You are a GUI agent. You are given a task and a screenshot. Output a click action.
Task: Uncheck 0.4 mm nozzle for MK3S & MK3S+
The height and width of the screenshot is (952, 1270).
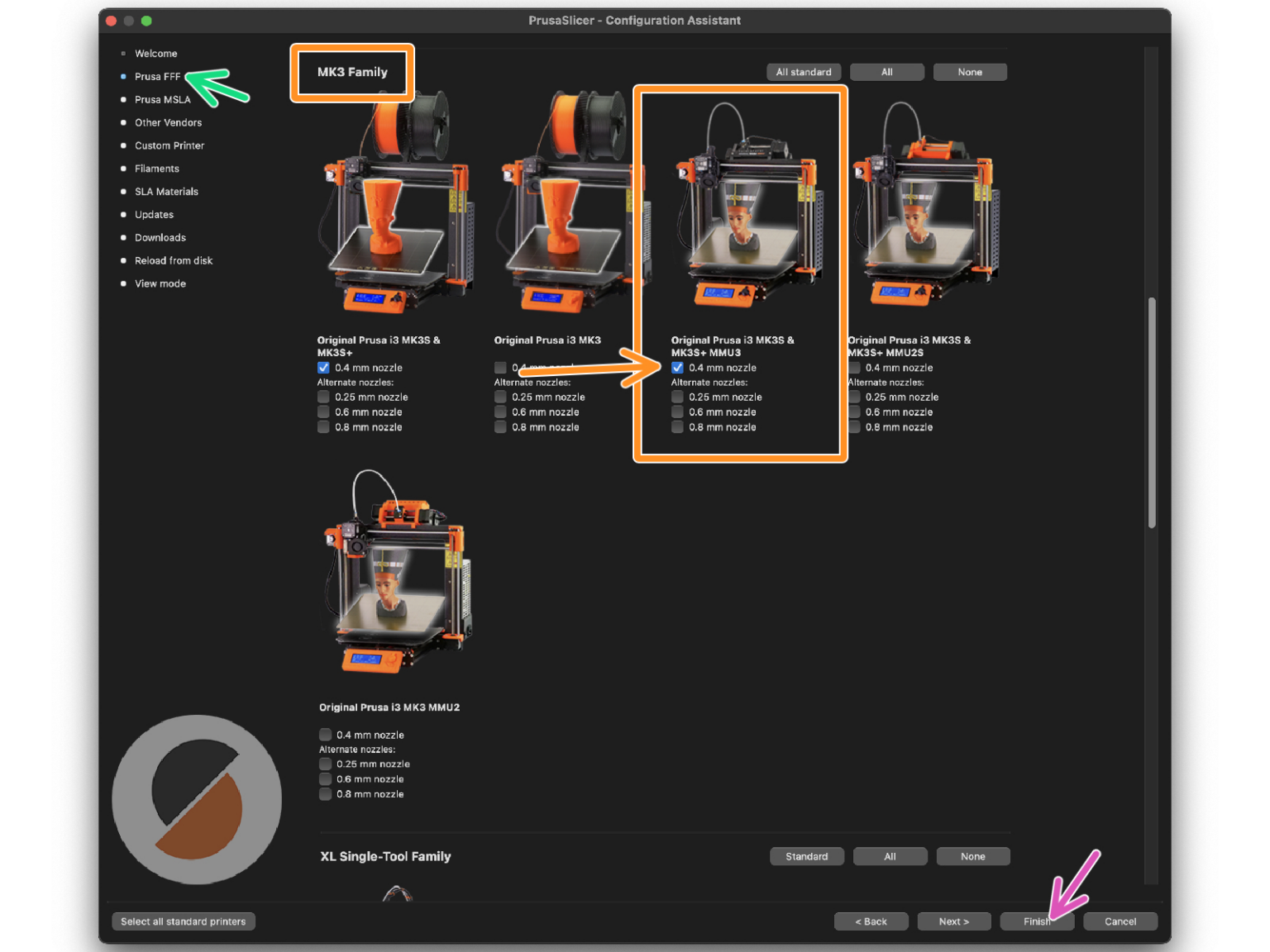coord(323,367)
